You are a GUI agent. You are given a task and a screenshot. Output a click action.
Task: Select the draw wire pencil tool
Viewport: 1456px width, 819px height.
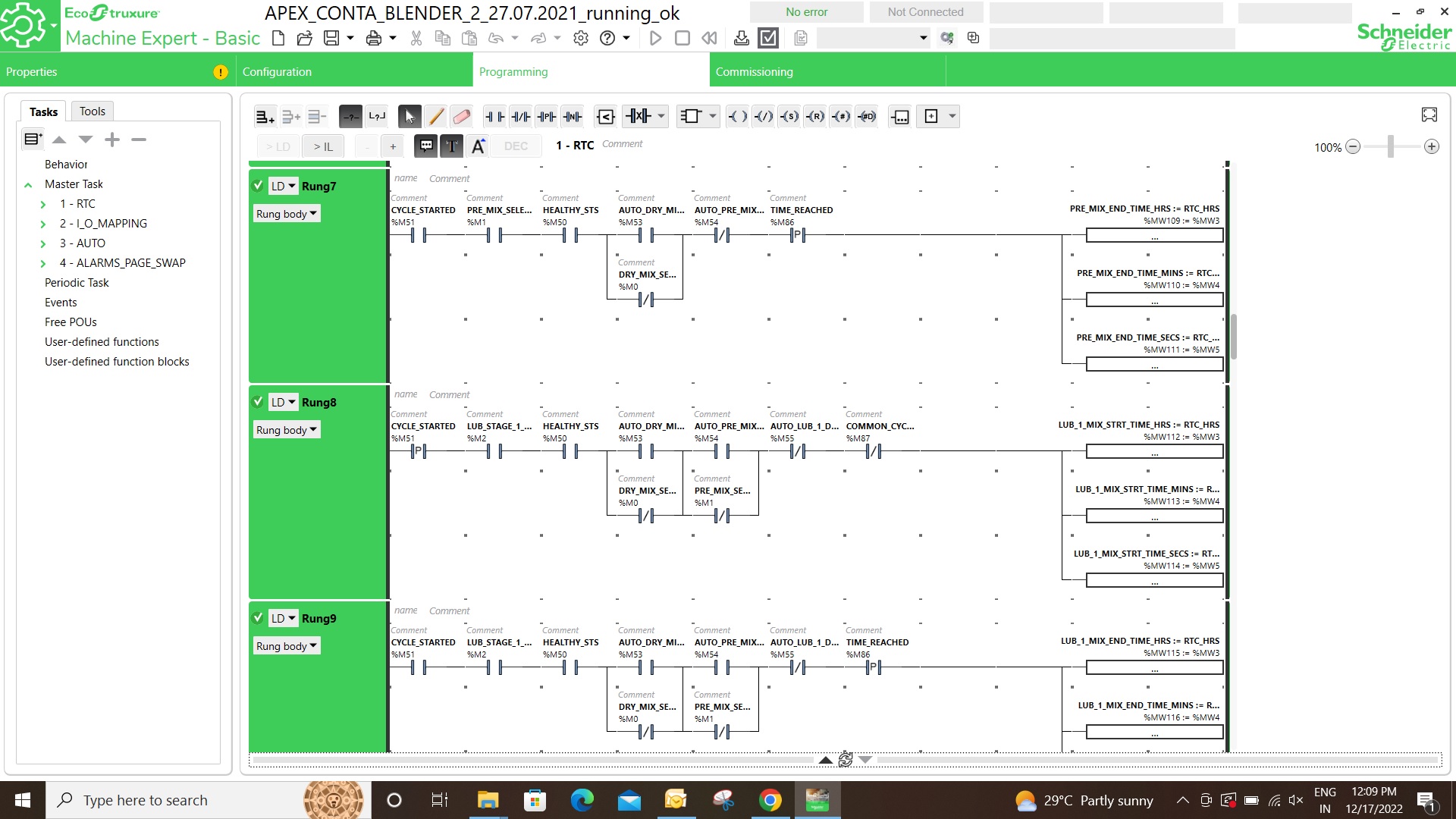point(435,117)
